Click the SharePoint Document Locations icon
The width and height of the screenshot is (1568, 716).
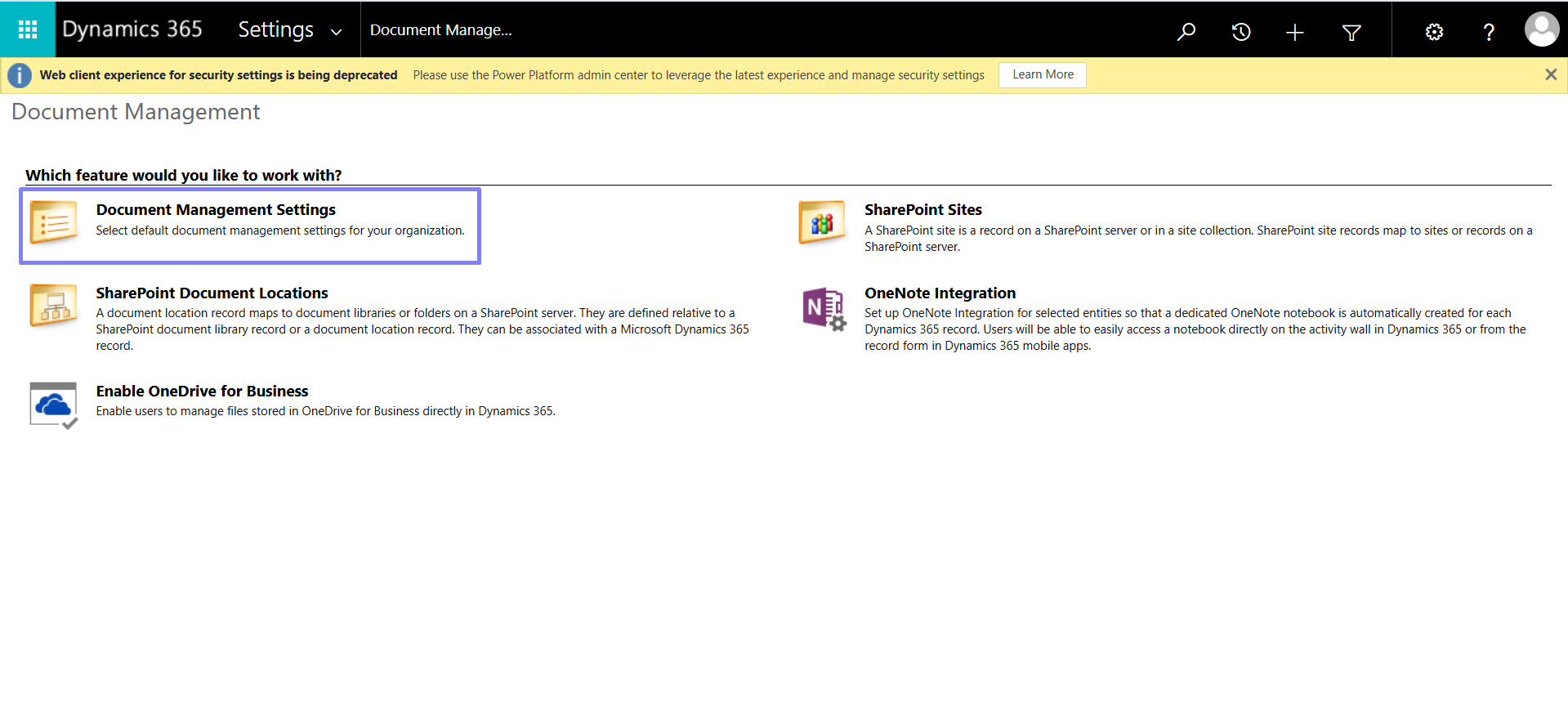coord(54,305)
